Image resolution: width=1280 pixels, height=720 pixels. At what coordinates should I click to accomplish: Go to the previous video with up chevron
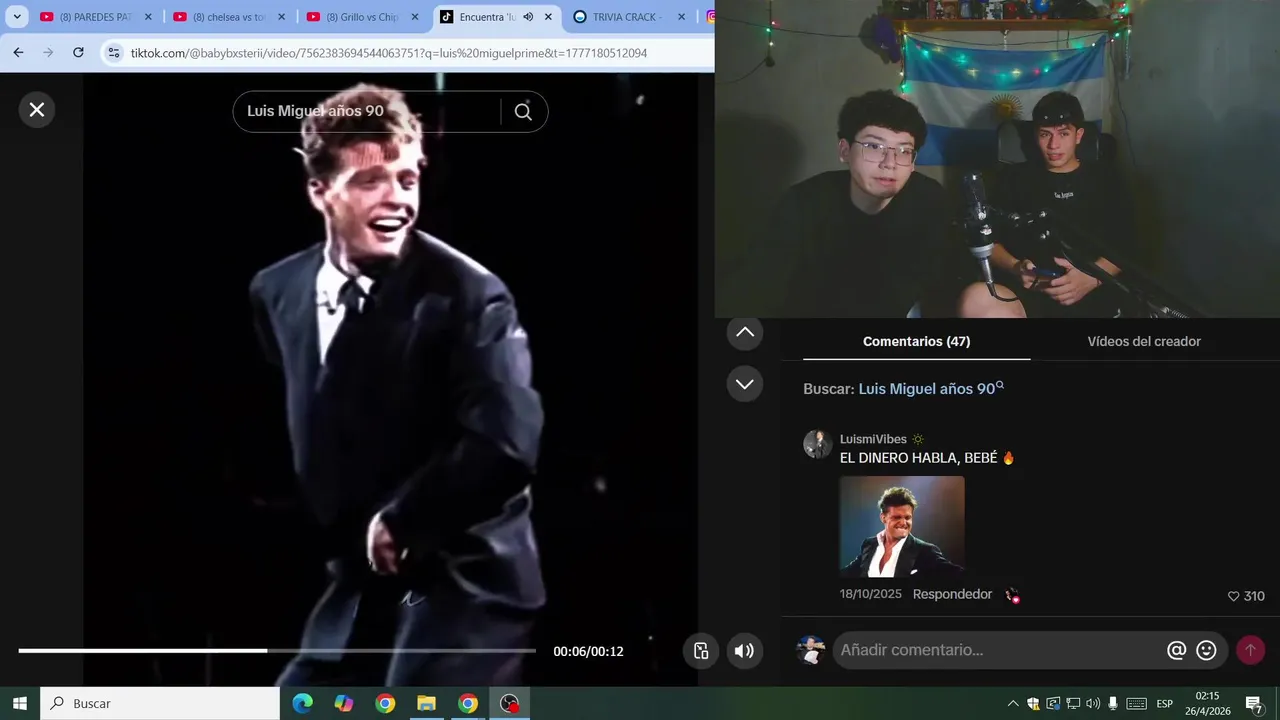(x=745, y=332)
